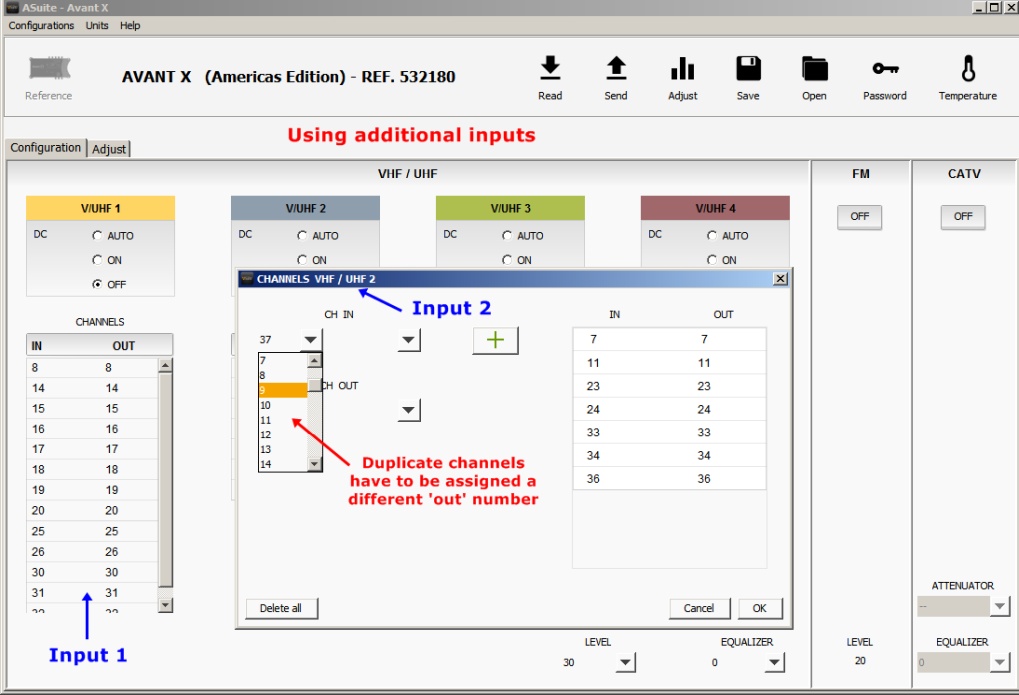Select ON for V/UHF 1 DC

coord(97,260)
